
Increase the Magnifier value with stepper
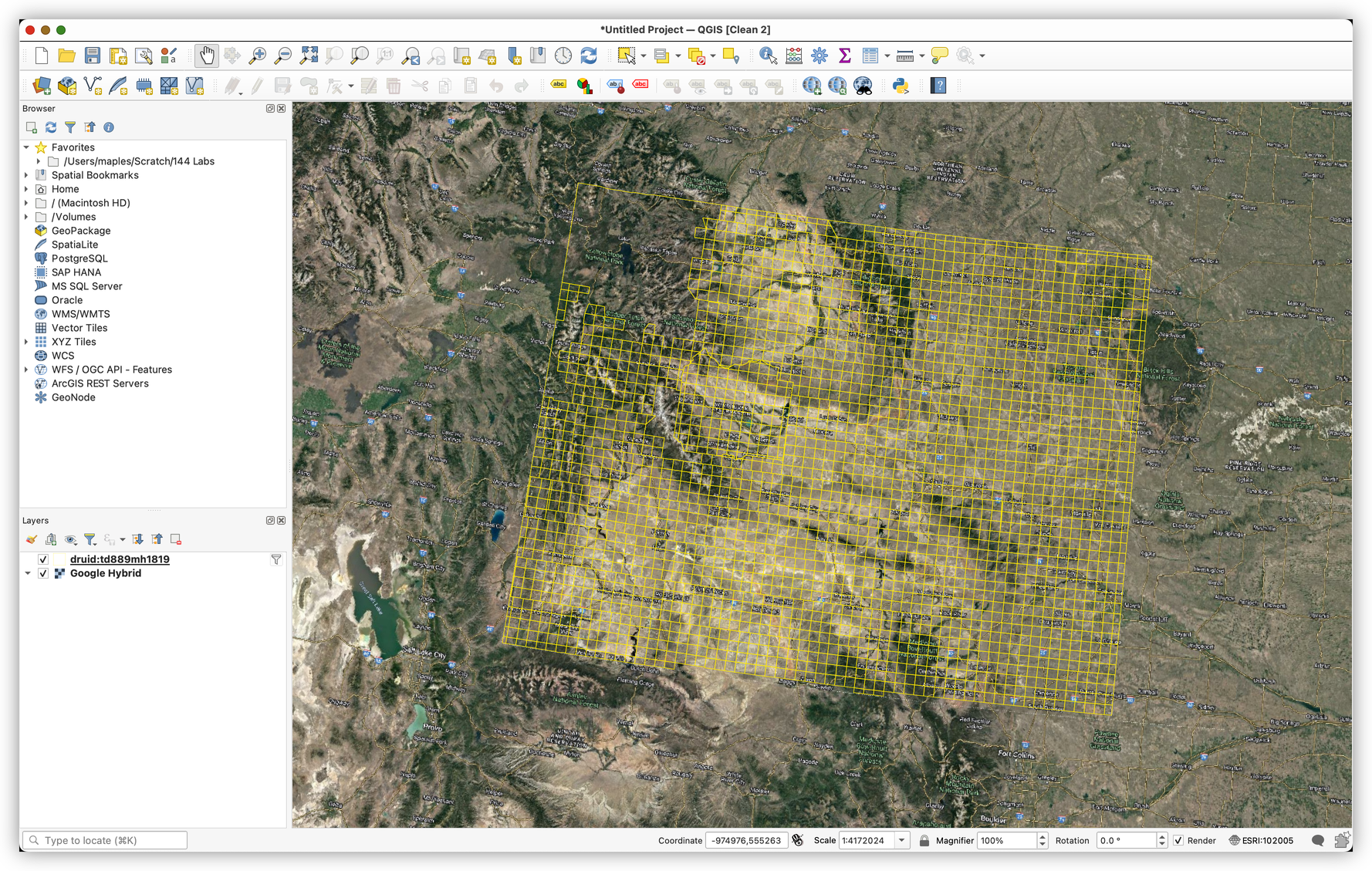pos(1043,836)
